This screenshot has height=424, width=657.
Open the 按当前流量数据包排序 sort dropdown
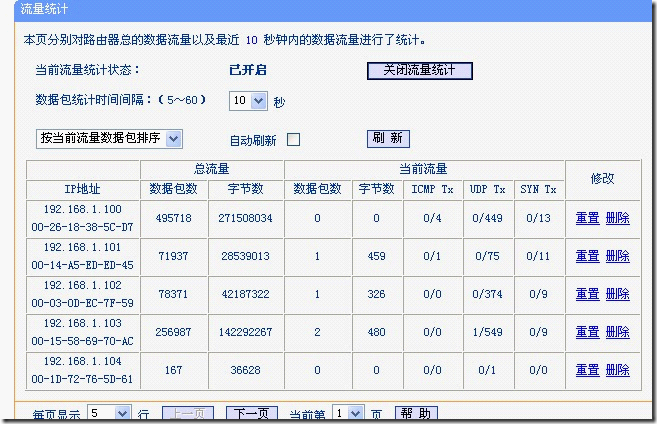[x=109, y=138]
